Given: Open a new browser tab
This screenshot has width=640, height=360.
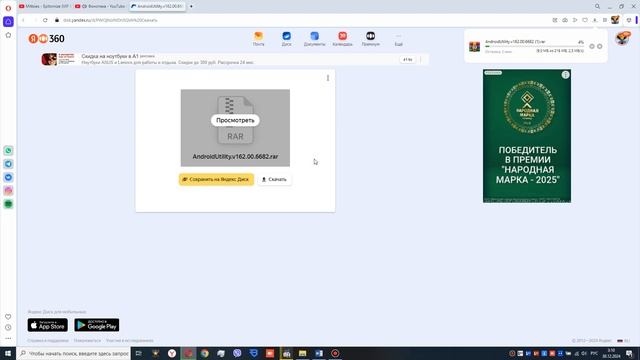Looking at the screenshot, I should click(191, 7).
